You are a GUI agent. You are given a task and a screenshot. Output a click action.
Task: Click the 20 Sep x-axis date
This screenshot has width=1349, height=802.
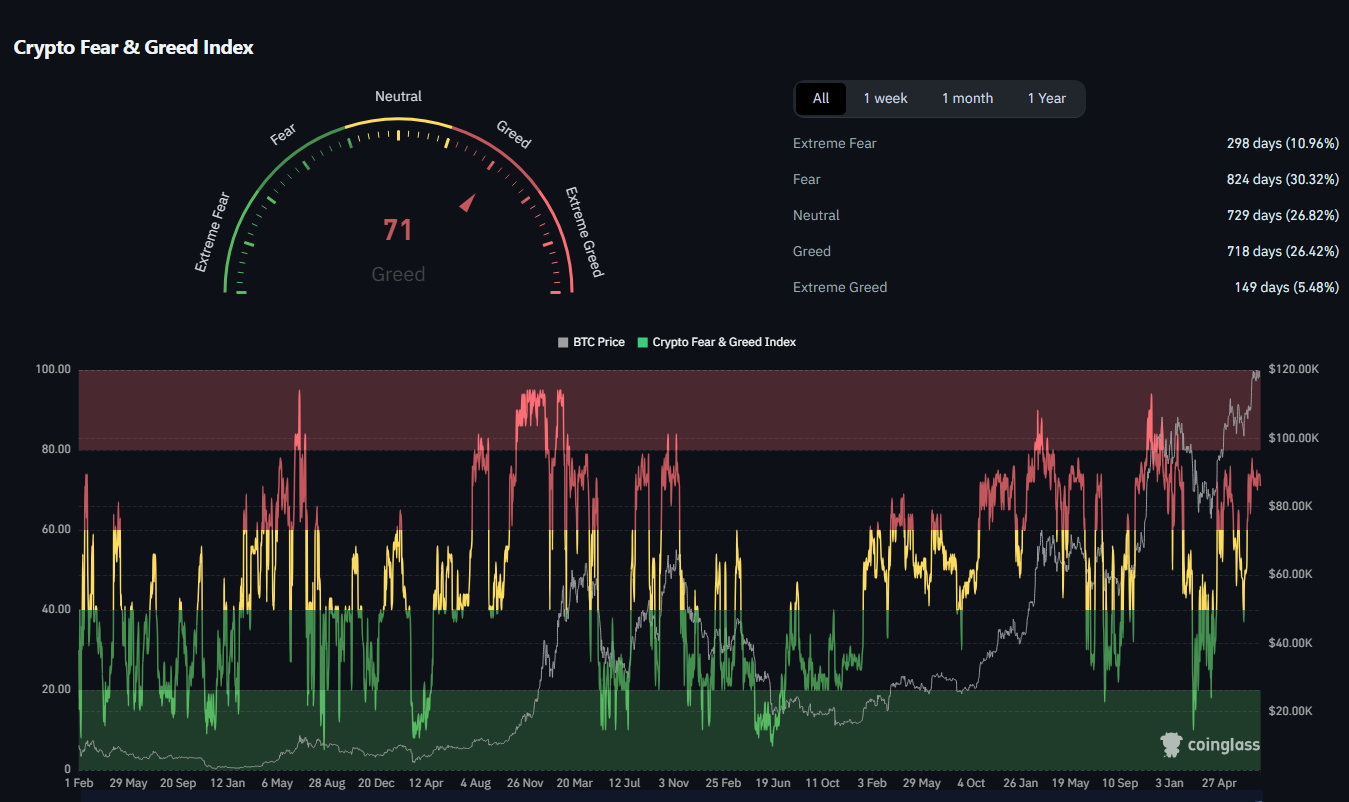coord(178,783)
